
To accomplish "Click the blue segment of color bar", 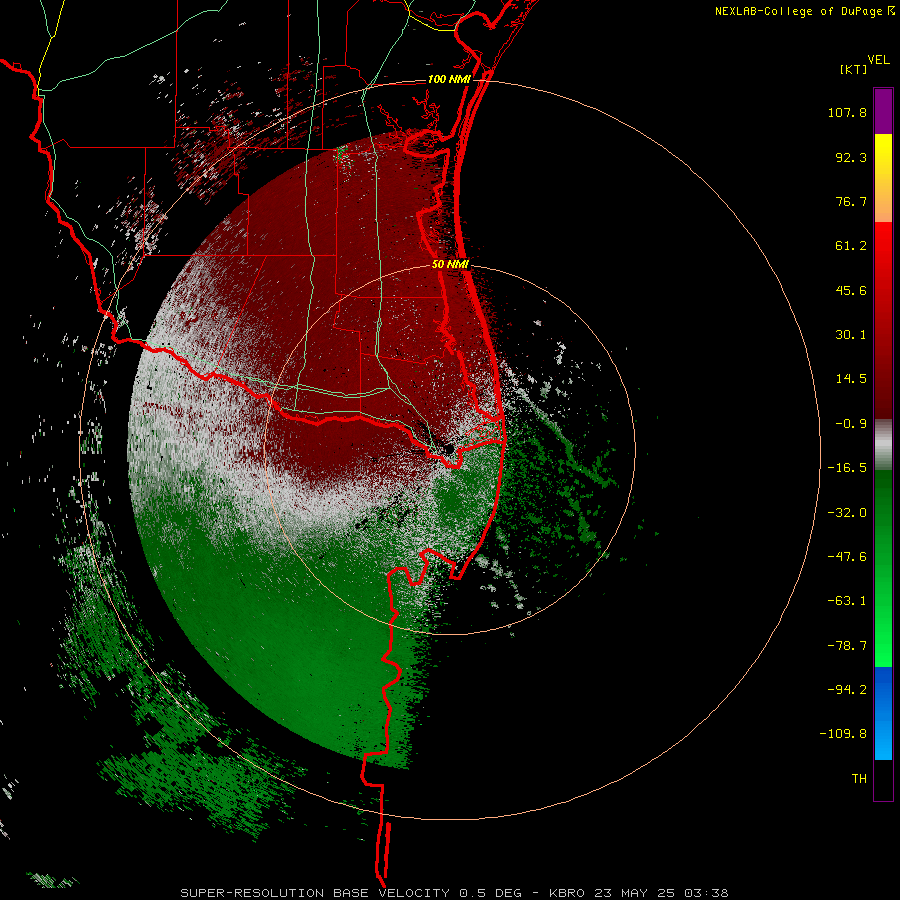I will click(883, 713).
